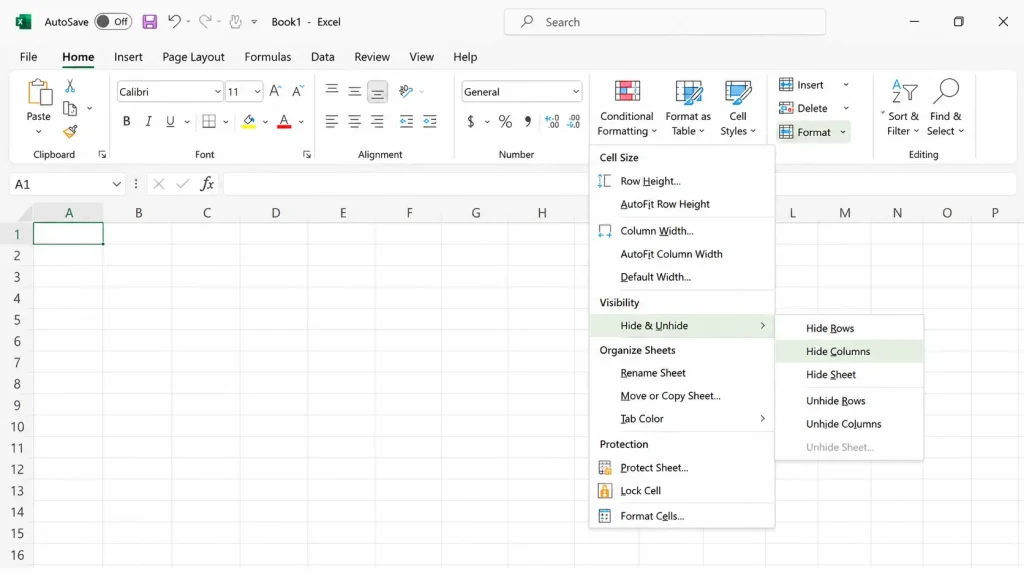Open Fill Color palette arrow
The image size is (1024, 576).
coord(265,122)
